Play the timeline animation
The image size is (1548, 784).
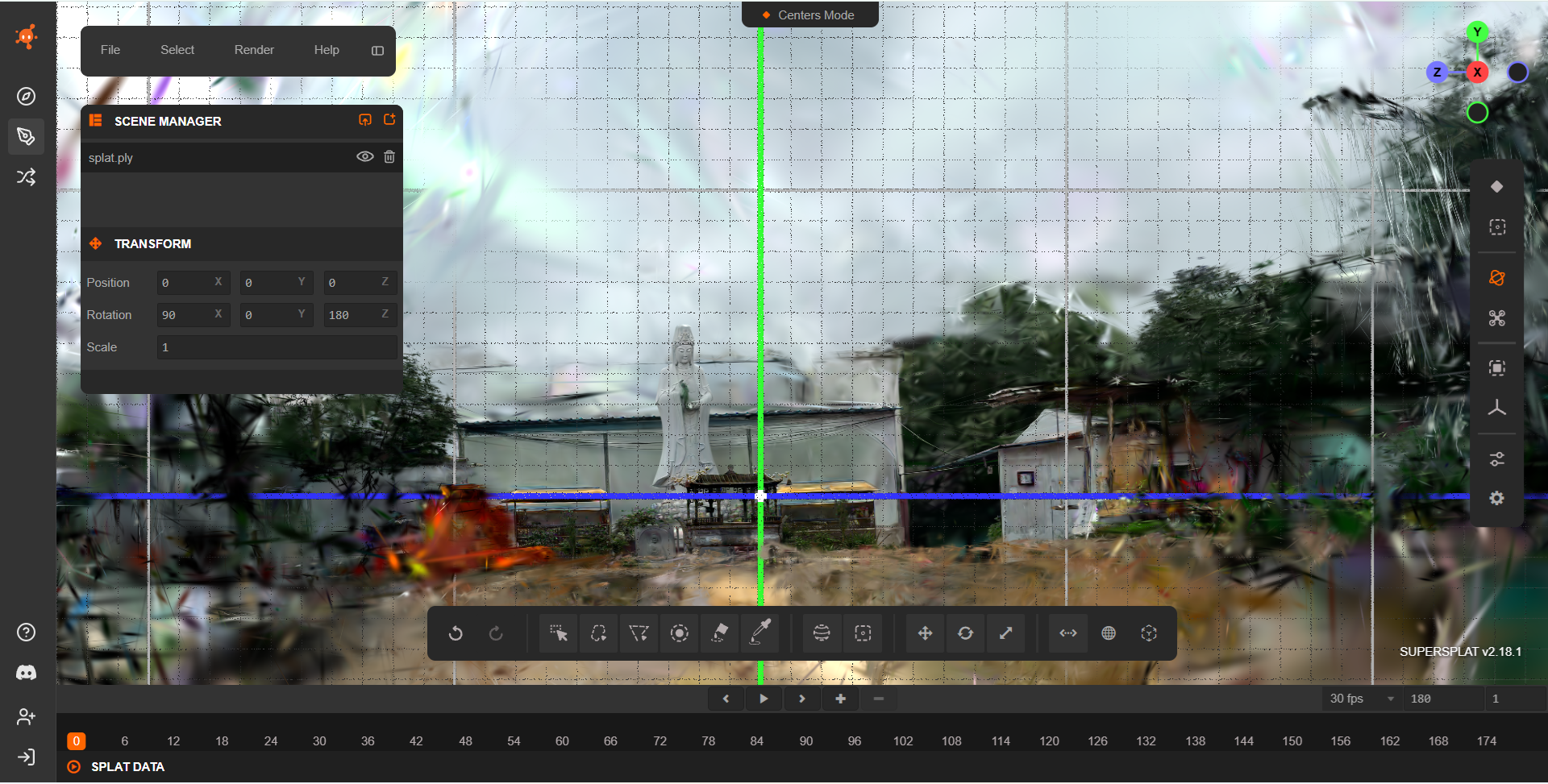(764, 699)
